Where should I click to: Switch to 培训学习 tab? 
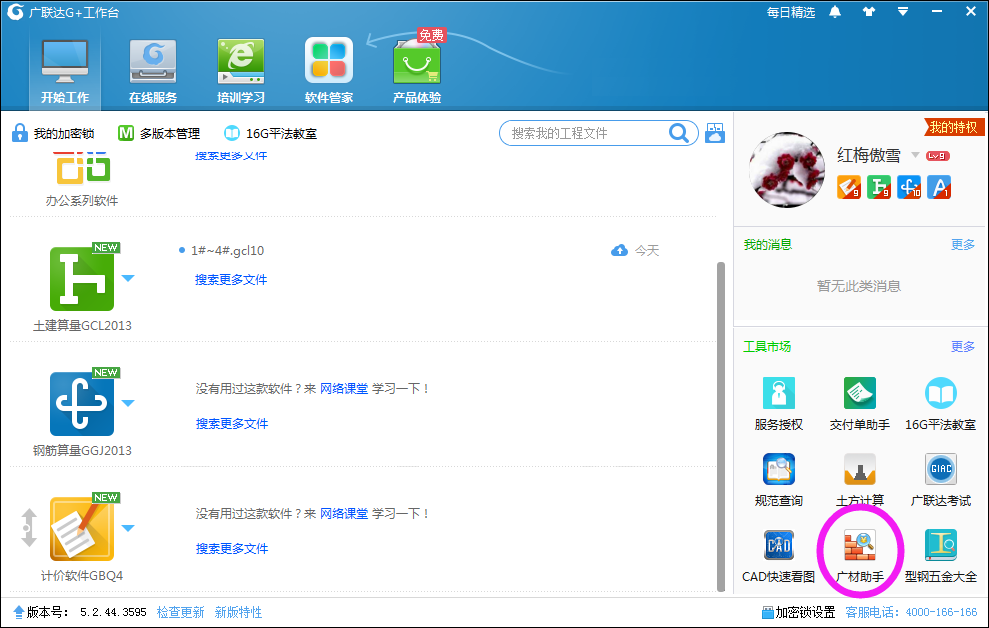pos(240,70)
